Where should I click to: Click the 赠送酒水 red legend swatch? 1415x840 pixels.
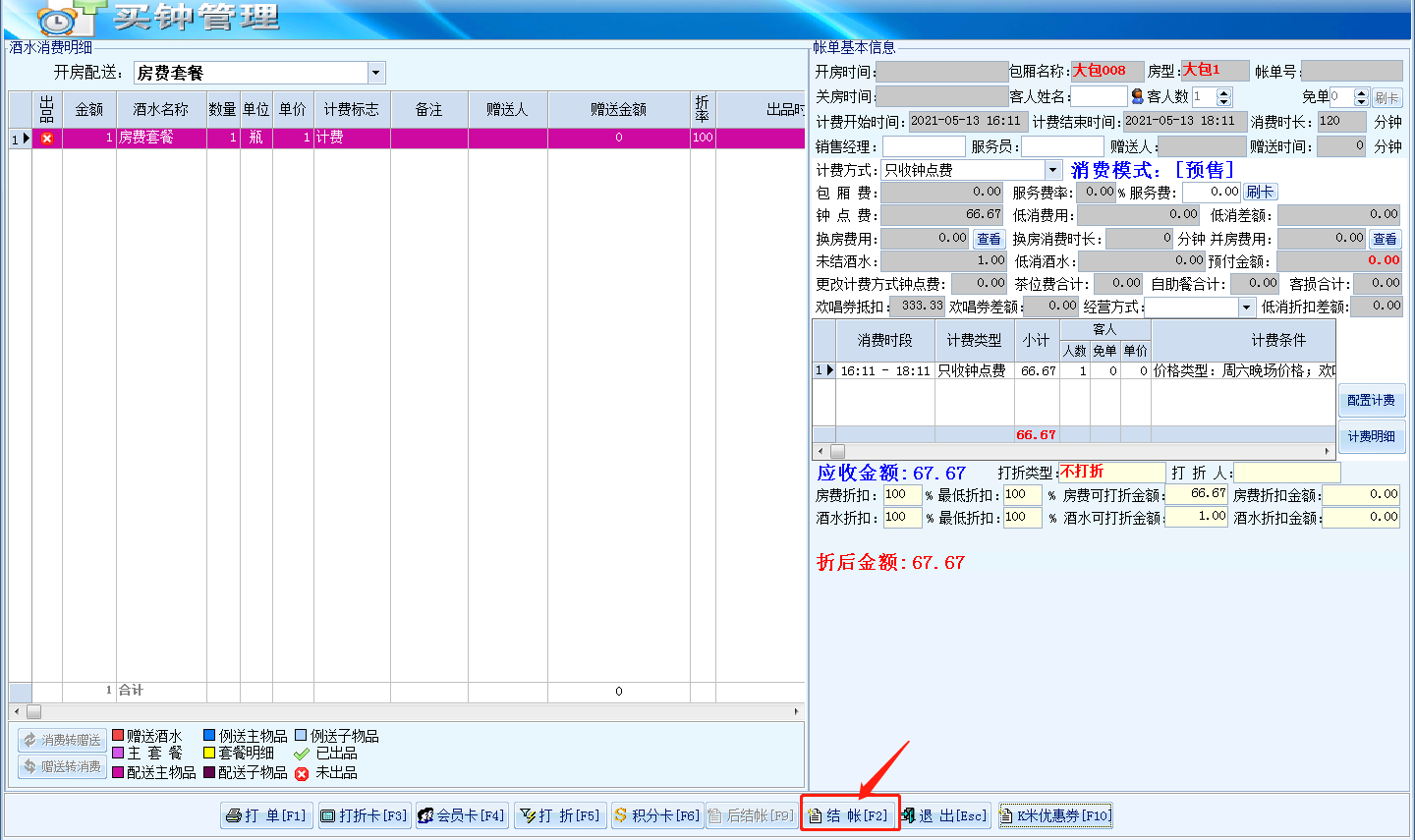118,736
